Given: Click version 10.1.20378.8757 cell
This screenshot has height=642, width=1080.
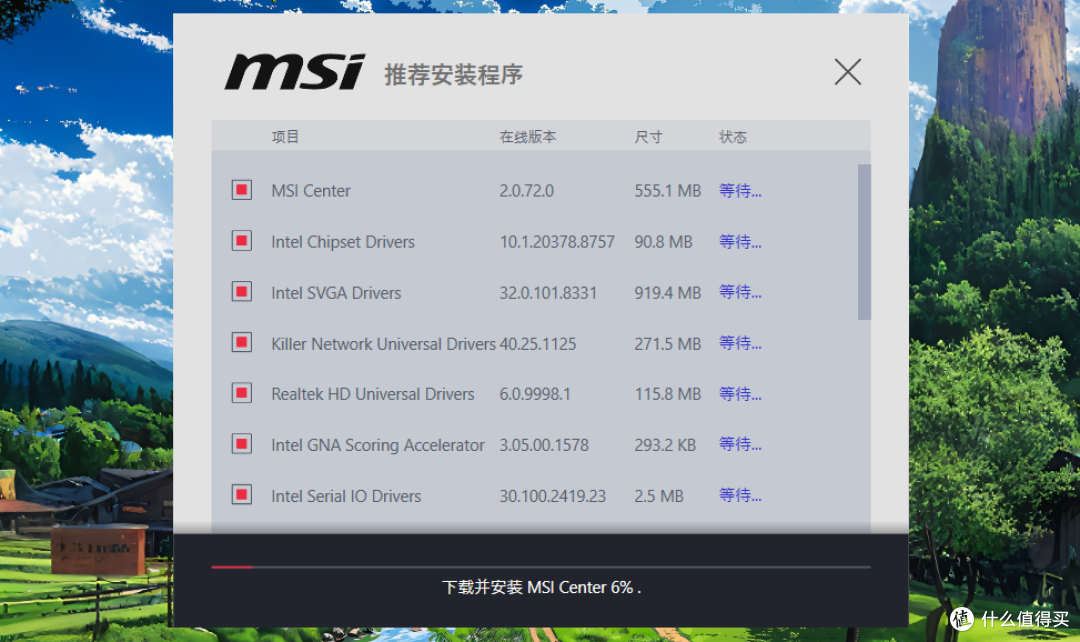Looking at the screenshot, I should coord(557,242).
